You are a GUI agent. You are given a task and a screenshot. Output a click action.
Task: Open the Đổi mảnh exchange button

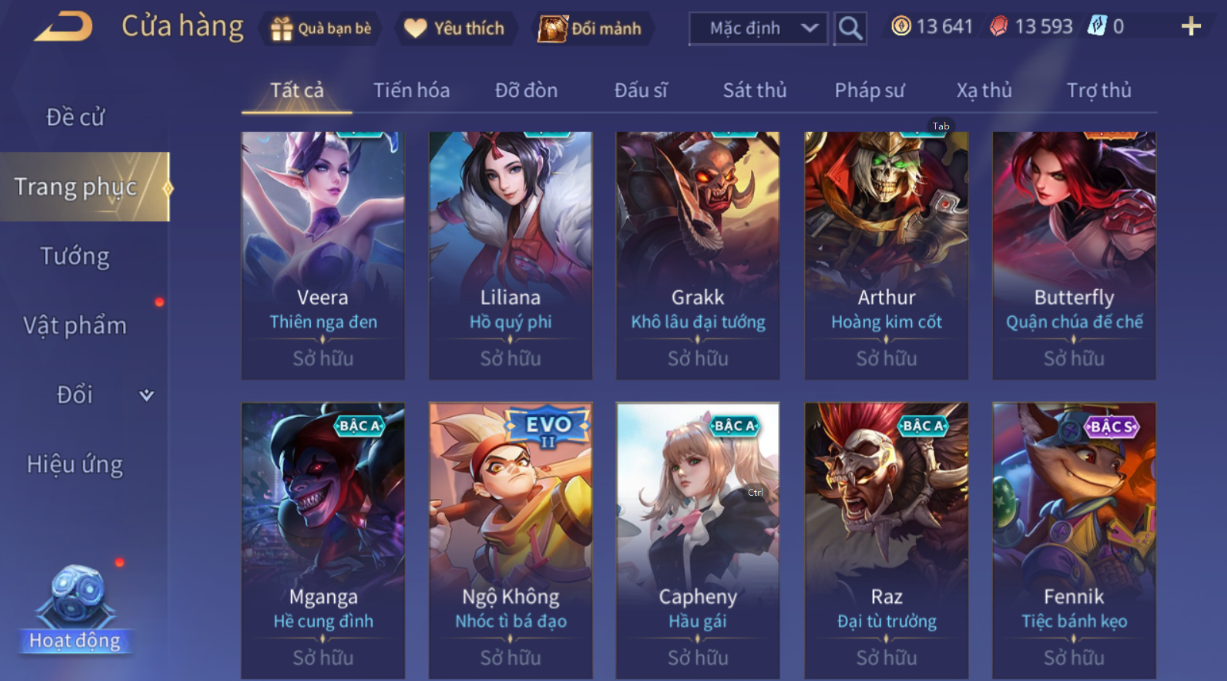coord(590,29)
